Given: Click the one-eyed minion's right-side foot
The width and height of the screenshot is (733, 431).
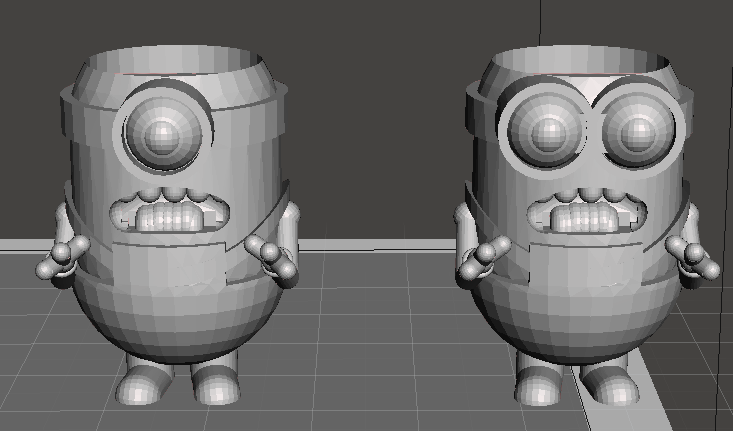Looking at the screenshot, I should tap(215, 383).
